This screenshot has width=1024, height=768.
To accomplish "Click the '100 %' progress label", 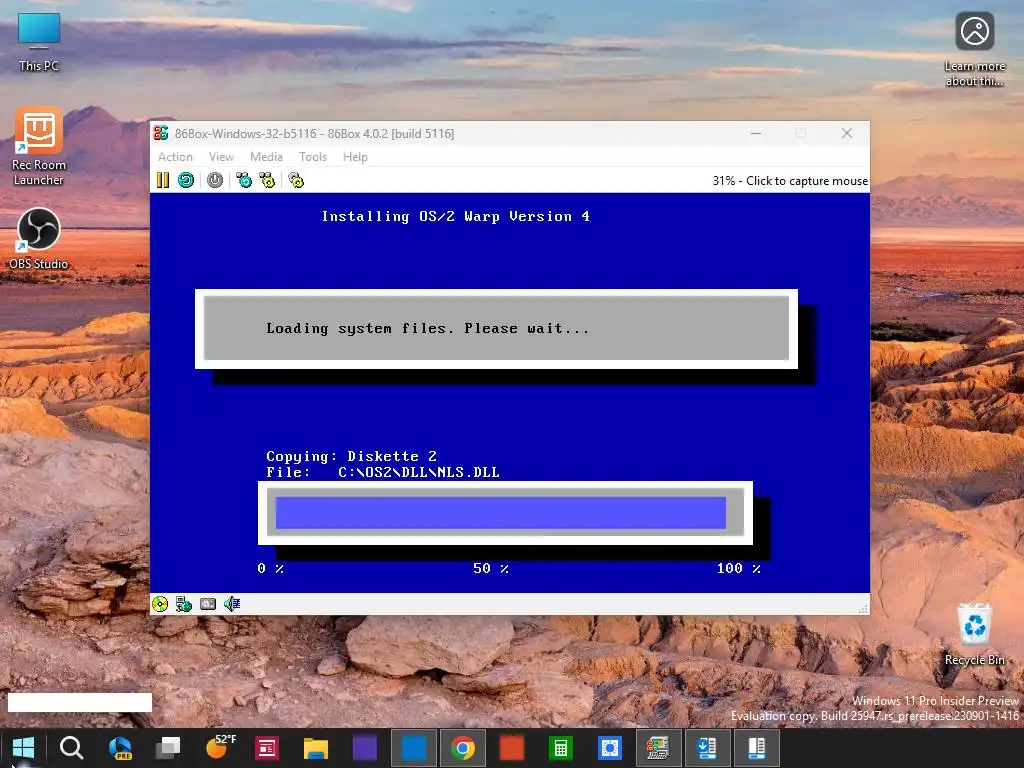I will (x=739, y=568).
